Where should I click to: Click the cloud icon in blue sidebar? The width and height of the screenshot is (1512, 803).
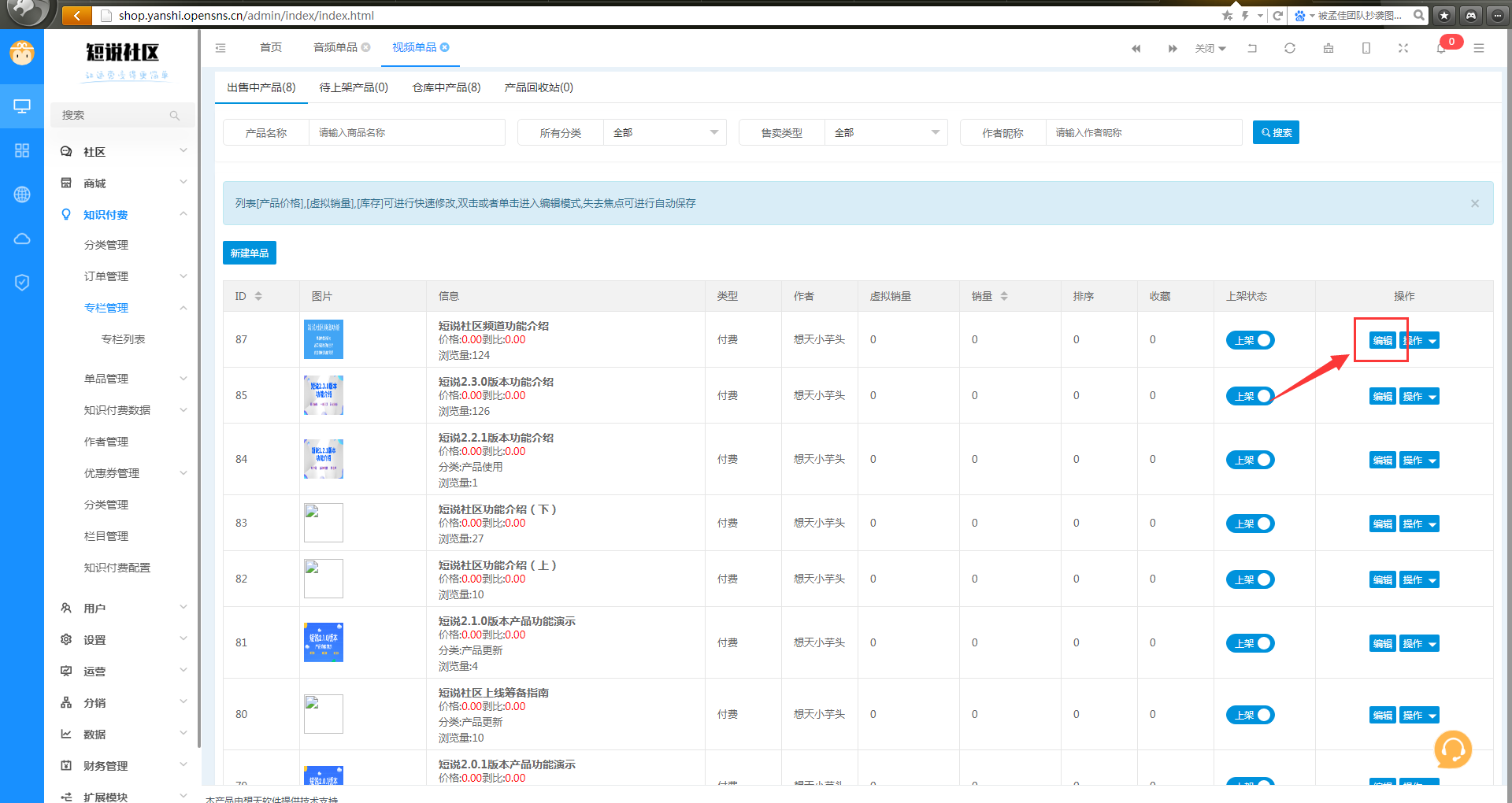(22, 239)
